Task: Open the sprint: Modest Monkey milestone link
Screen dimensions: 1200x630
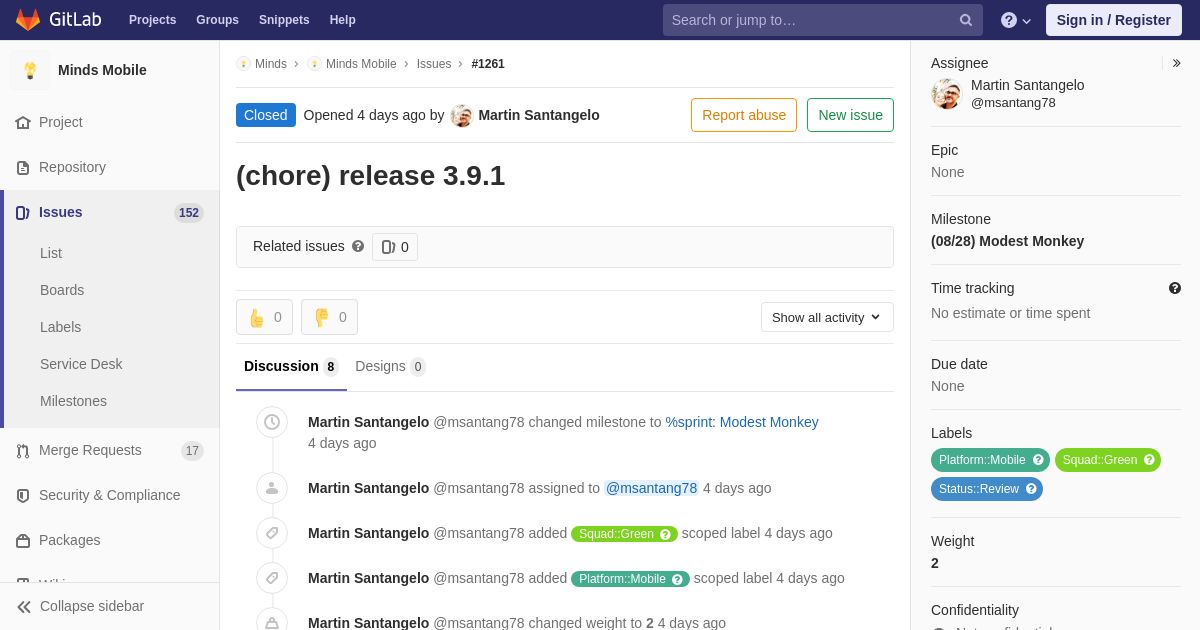Action: [x=742, y=422]
